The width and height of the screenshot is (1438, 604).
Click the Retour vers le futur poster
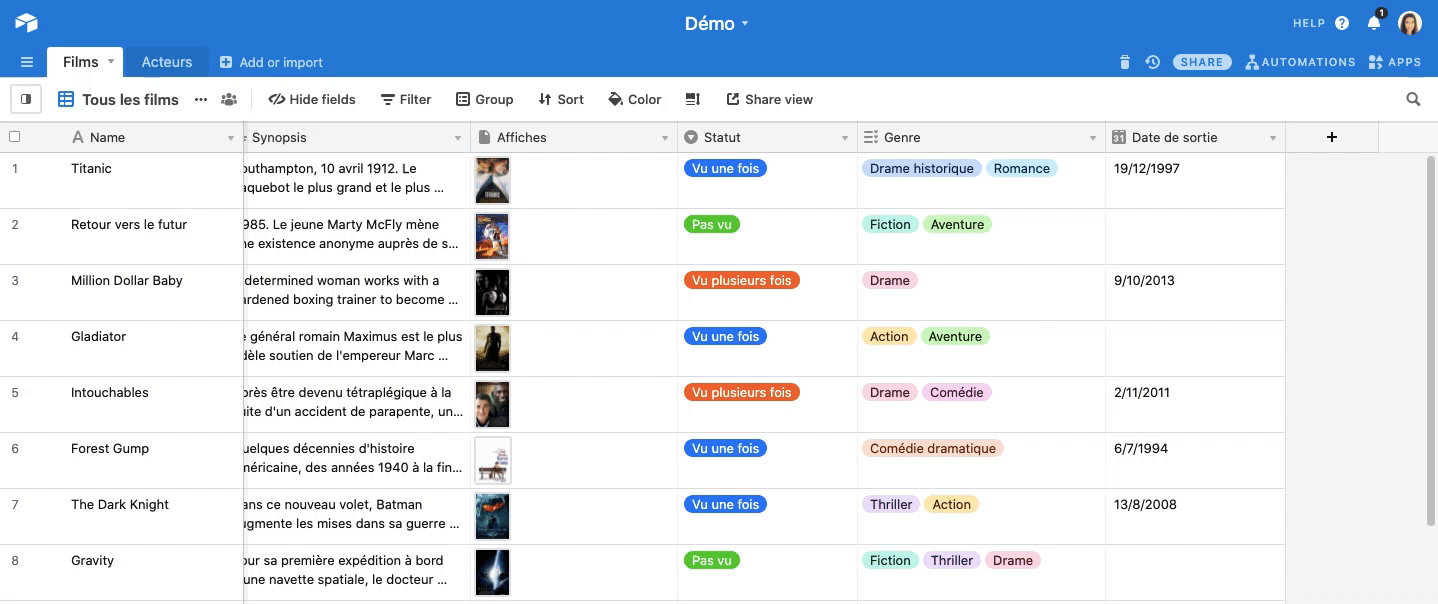point(493,237)
